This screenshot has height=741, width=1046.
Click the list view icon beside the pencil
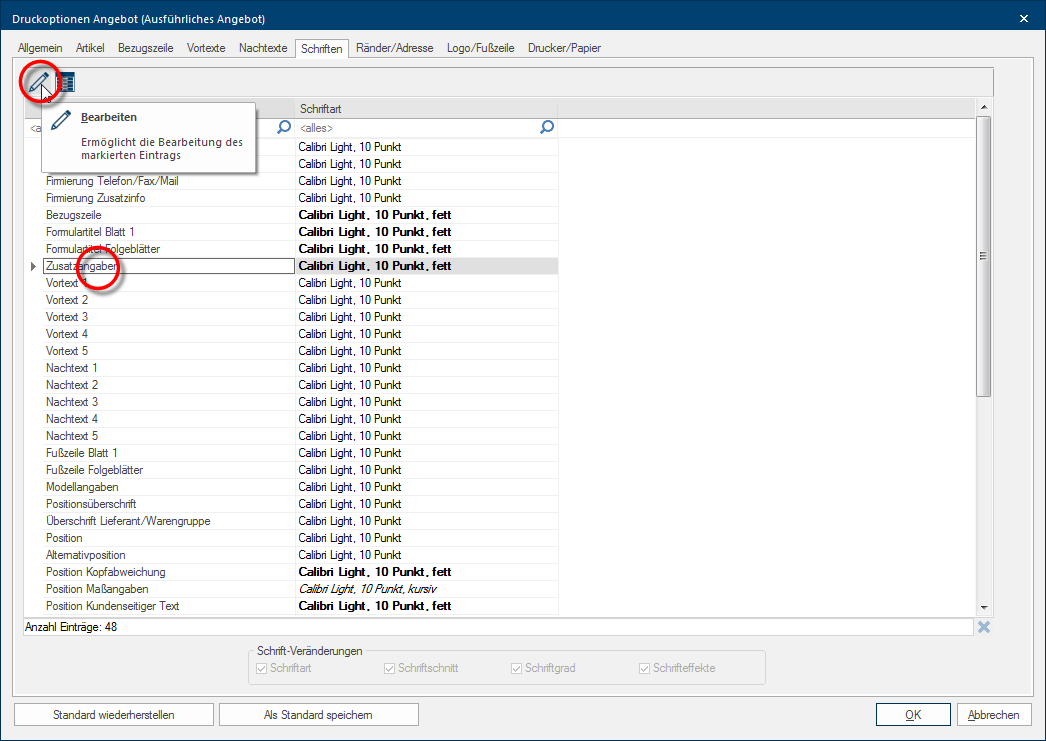point(66,84)
